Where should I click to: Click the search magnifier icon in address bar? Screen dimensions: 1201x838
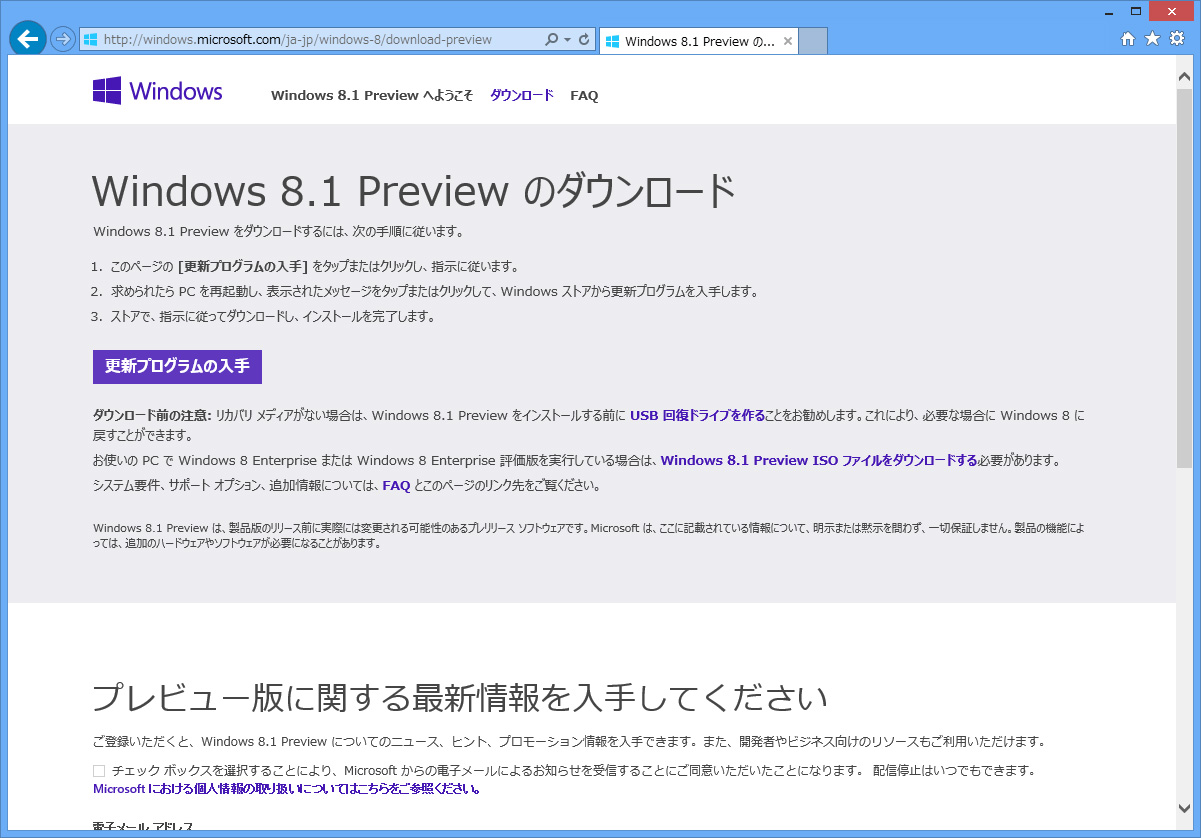point(551,40)
